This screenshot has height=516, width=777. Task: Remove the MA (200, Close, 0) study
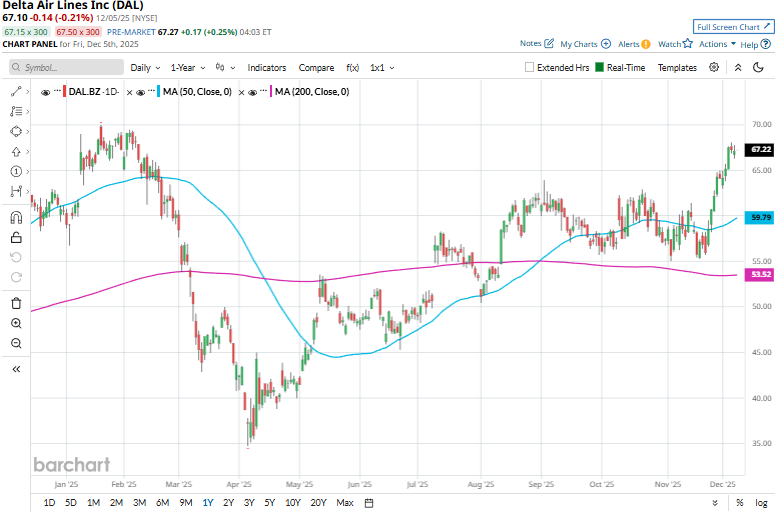tap(241, 92)
